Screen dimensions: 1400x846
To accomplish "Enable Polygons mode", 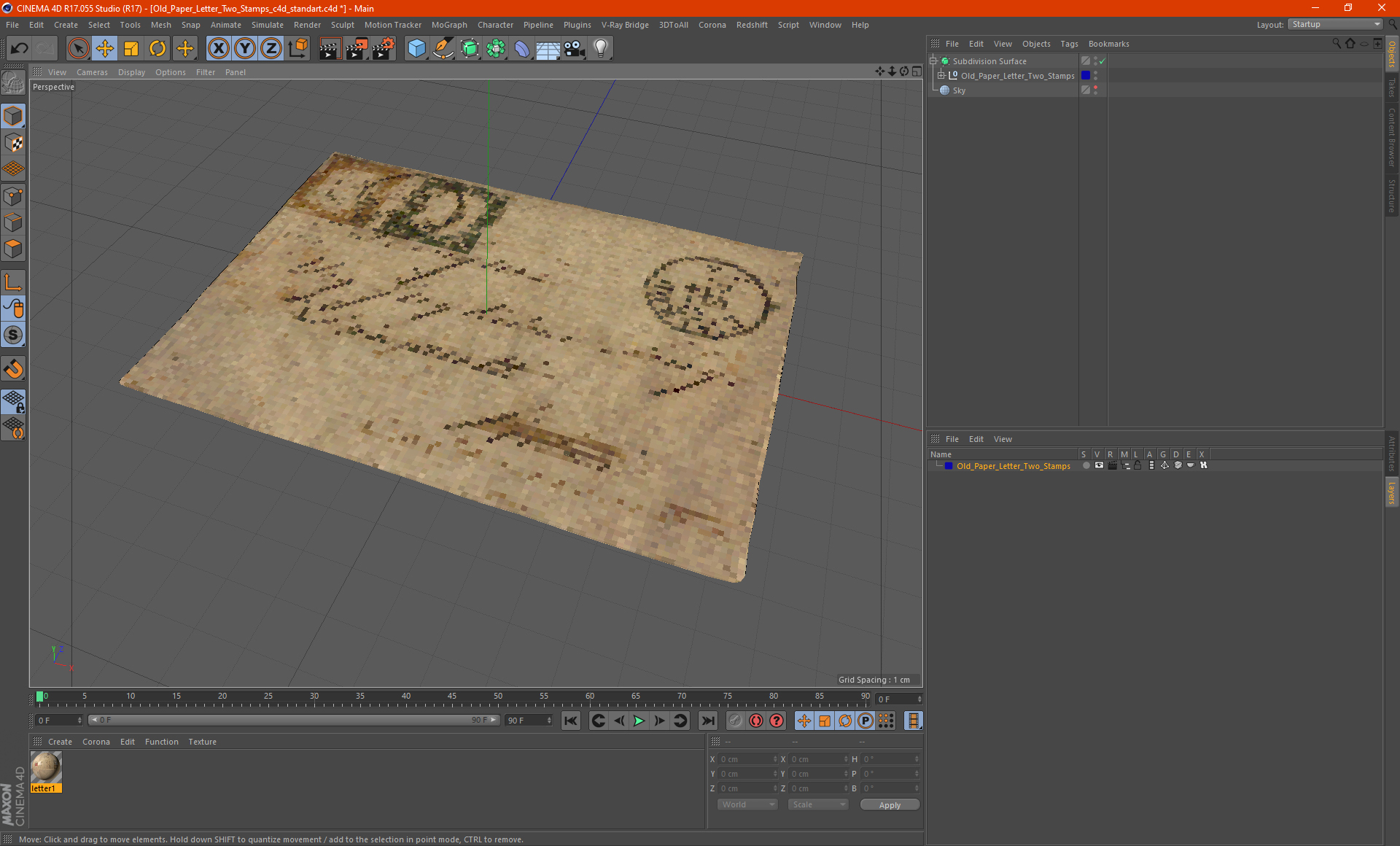I will [14, 249].
